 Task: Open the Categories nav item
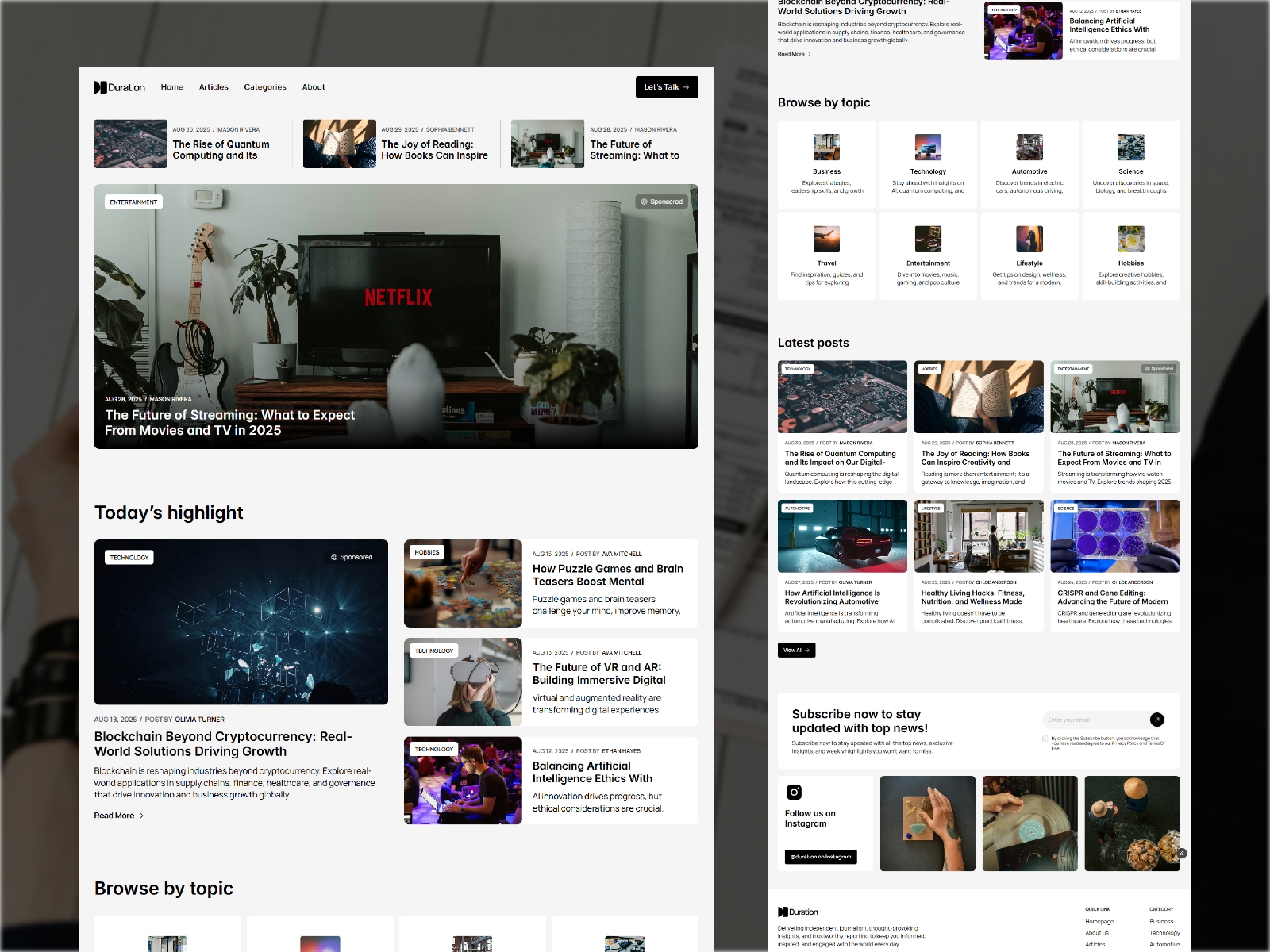(x=265, y=87)
